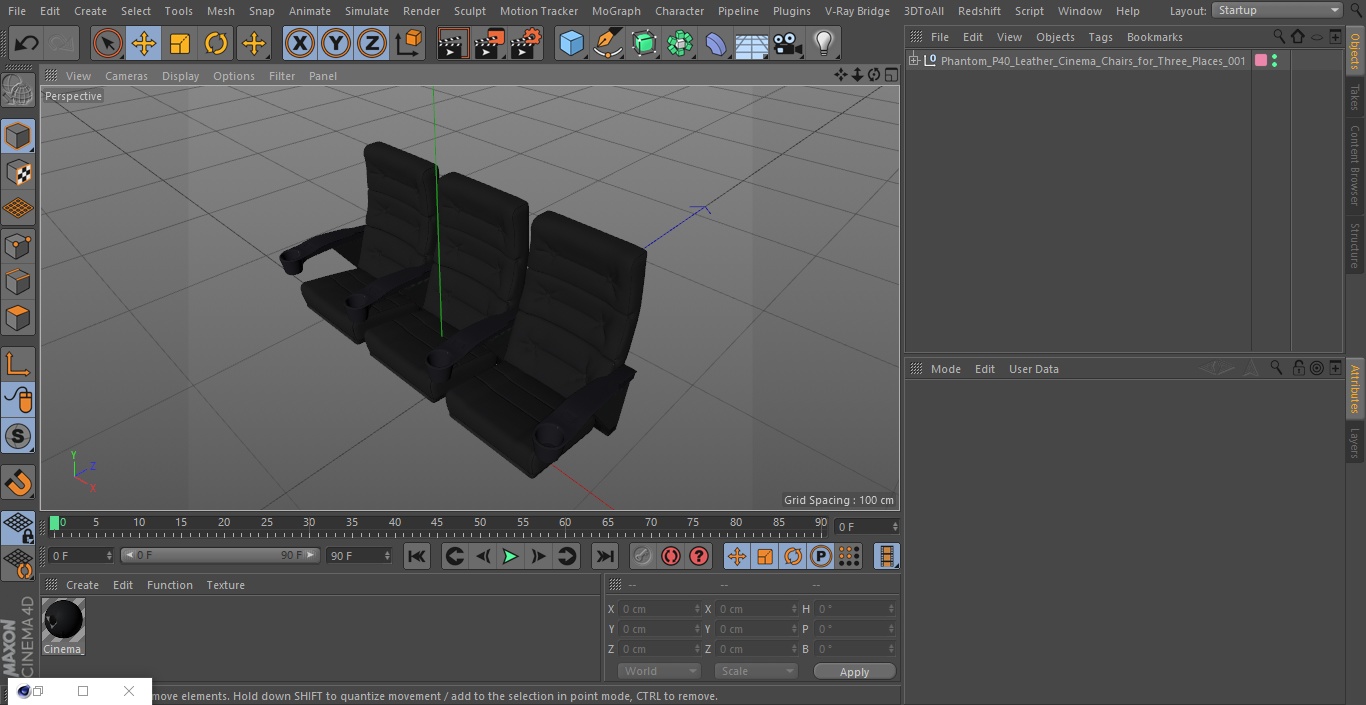Viewport: 1366px width, 705px height.
Task: Toggle position keyframe recording
Action: 737,556
